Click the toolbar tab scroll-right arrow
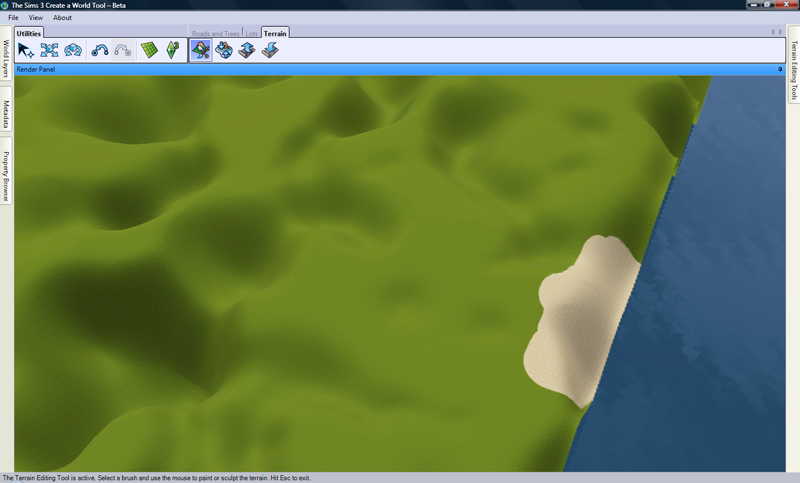 (781, 32)
